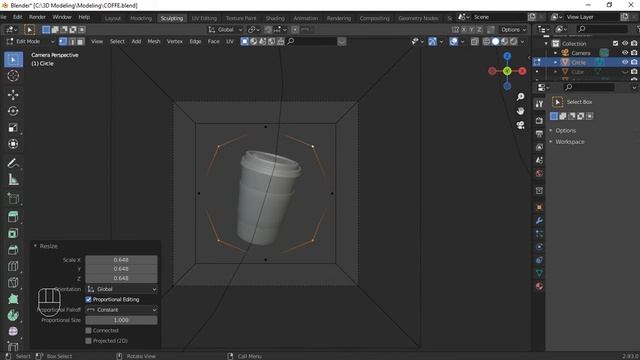Select the Knife tool
The height and width of the screenshot is (360, 640).
tap(13, 282)
